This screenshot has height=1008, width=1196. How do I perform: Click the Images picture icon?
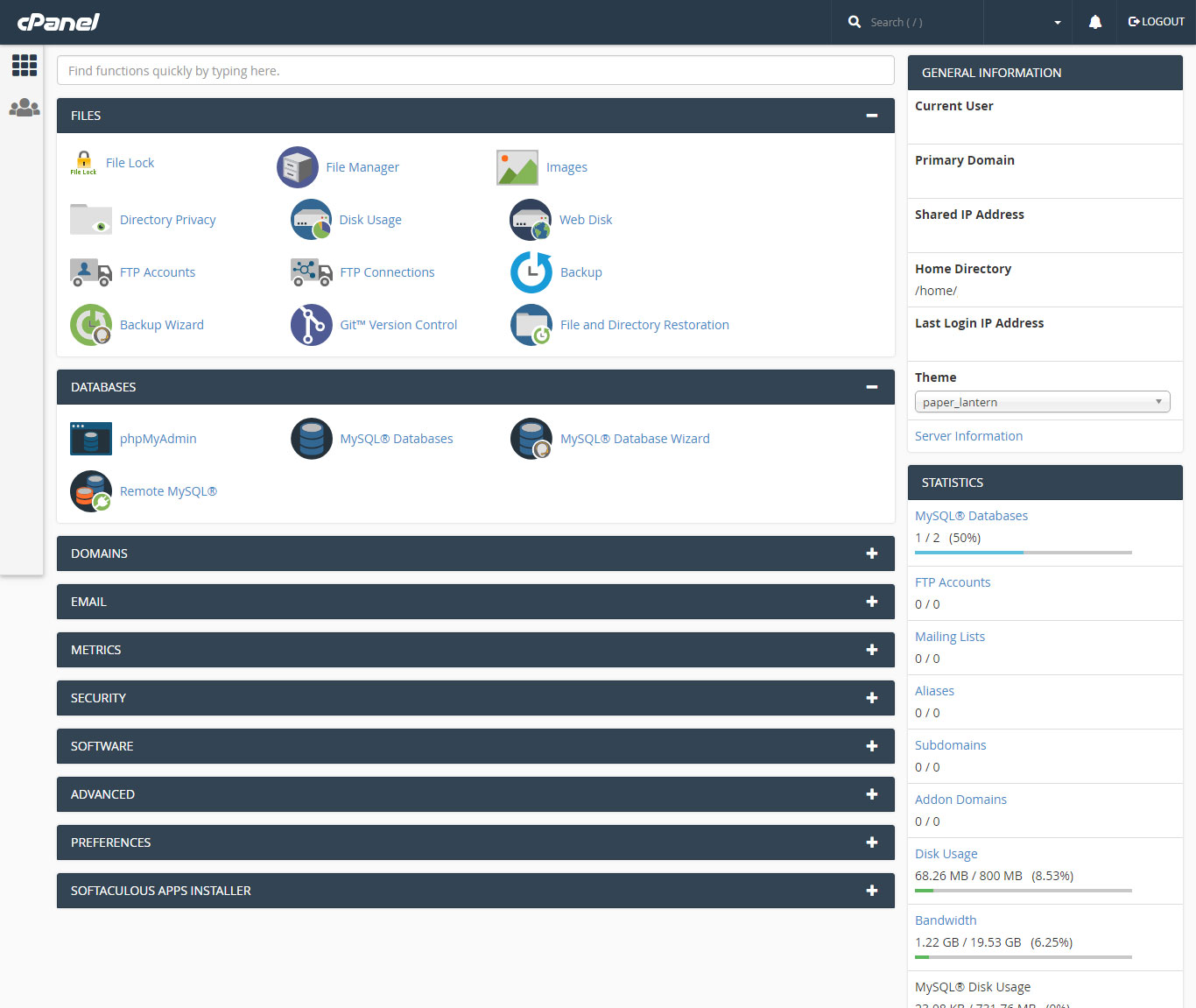[517, 167]
